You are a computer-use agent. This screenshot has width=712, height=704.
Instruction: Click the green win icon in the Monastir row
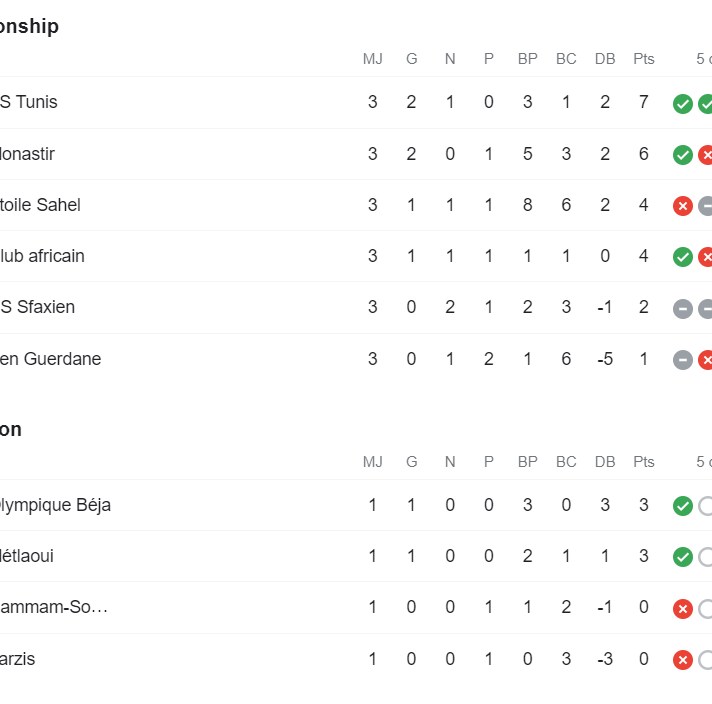tap(682, 155)
